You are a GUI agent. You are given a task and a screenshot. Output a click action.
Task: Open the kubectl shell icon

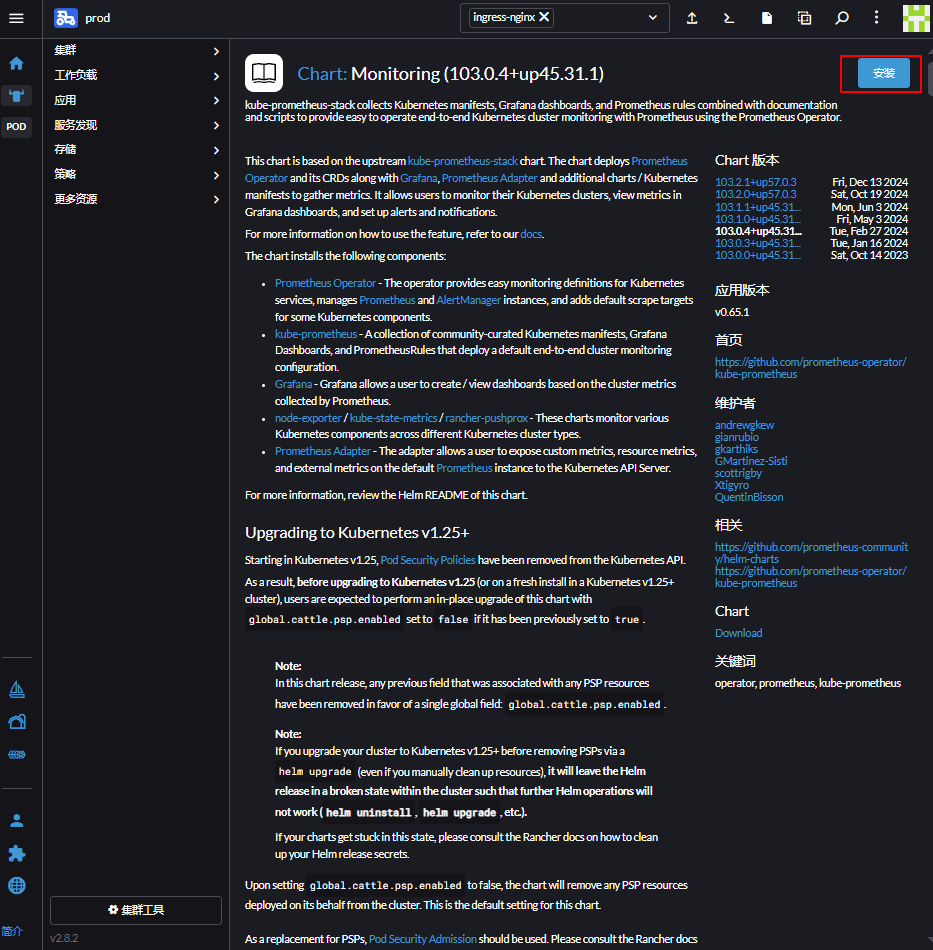coord(729,18)
